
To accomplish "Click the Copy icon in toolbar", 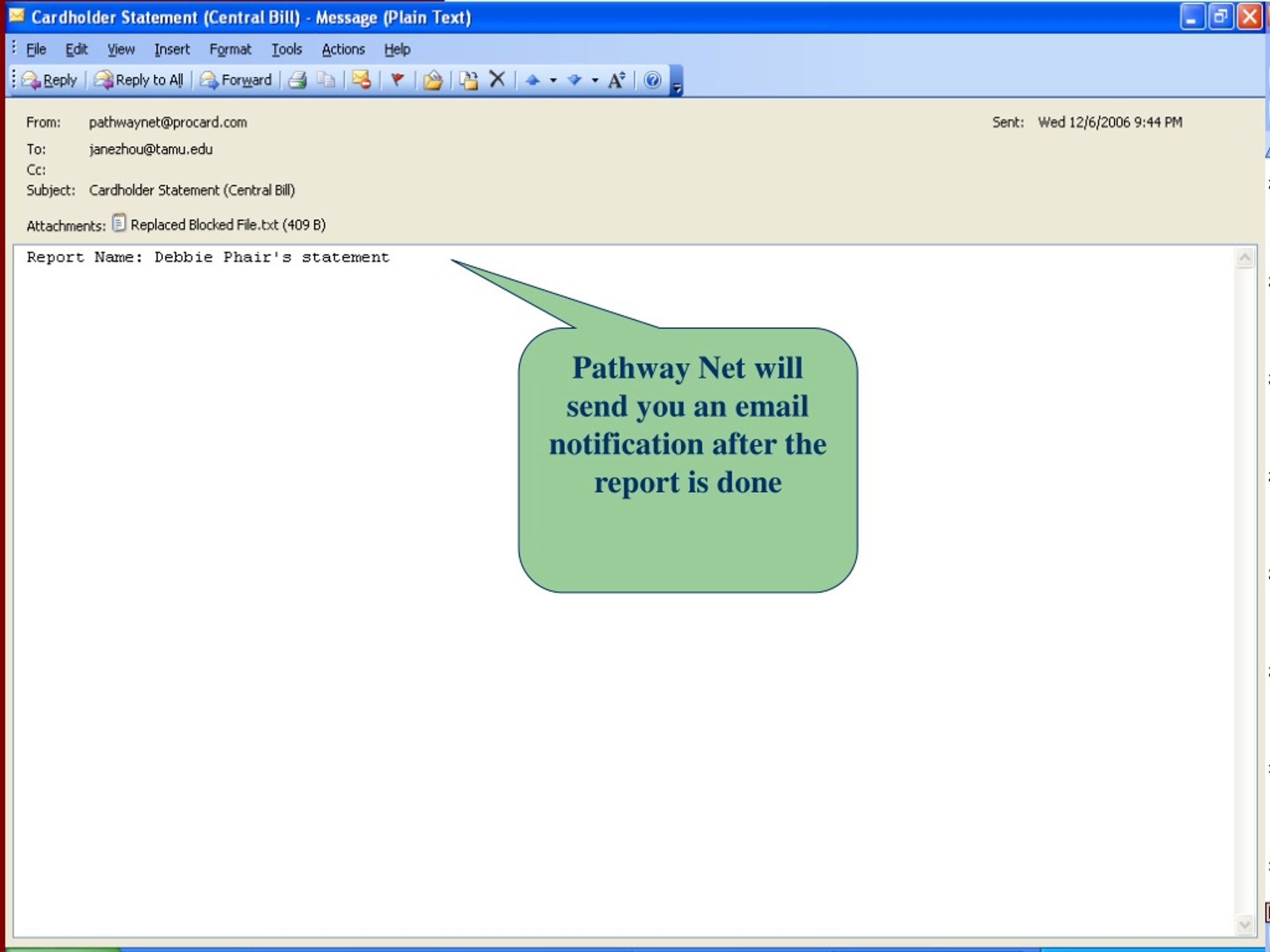I will point(325,80).
